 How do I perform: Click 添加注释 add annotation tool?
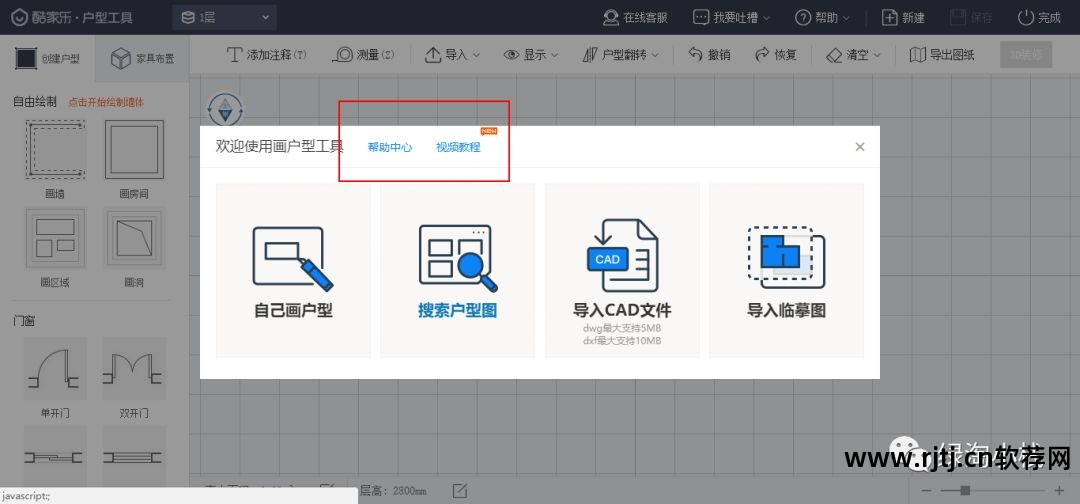tap(267, 55)
